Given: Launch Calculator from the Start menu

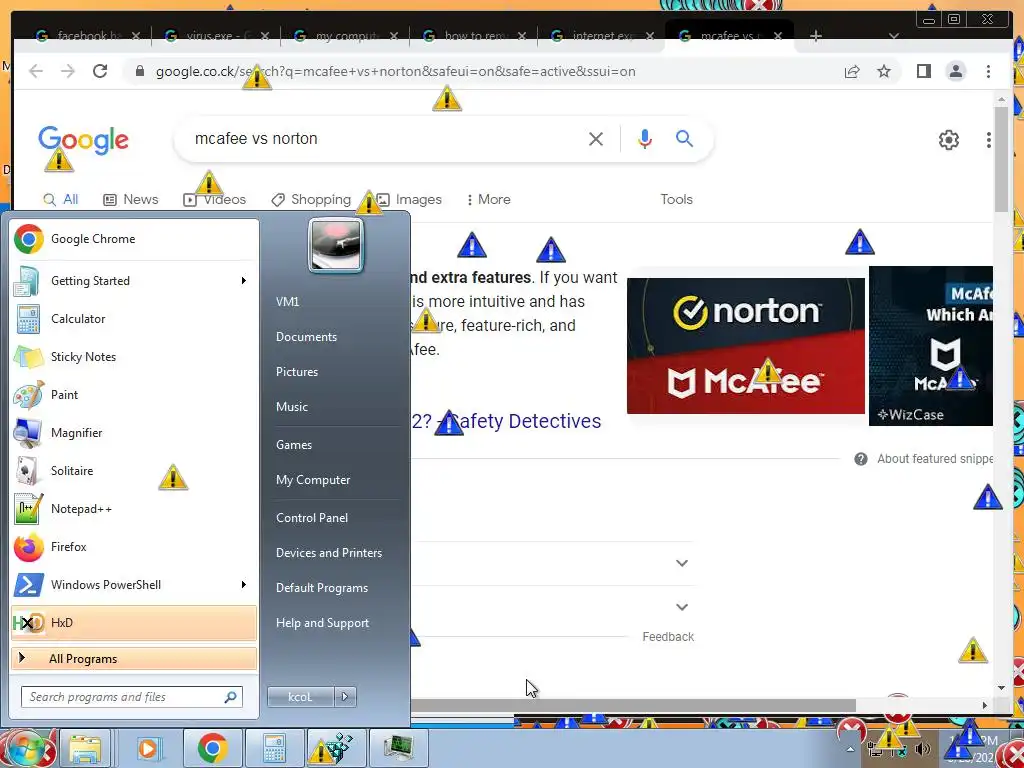Looking at the screenshot, I should point(134,319).
